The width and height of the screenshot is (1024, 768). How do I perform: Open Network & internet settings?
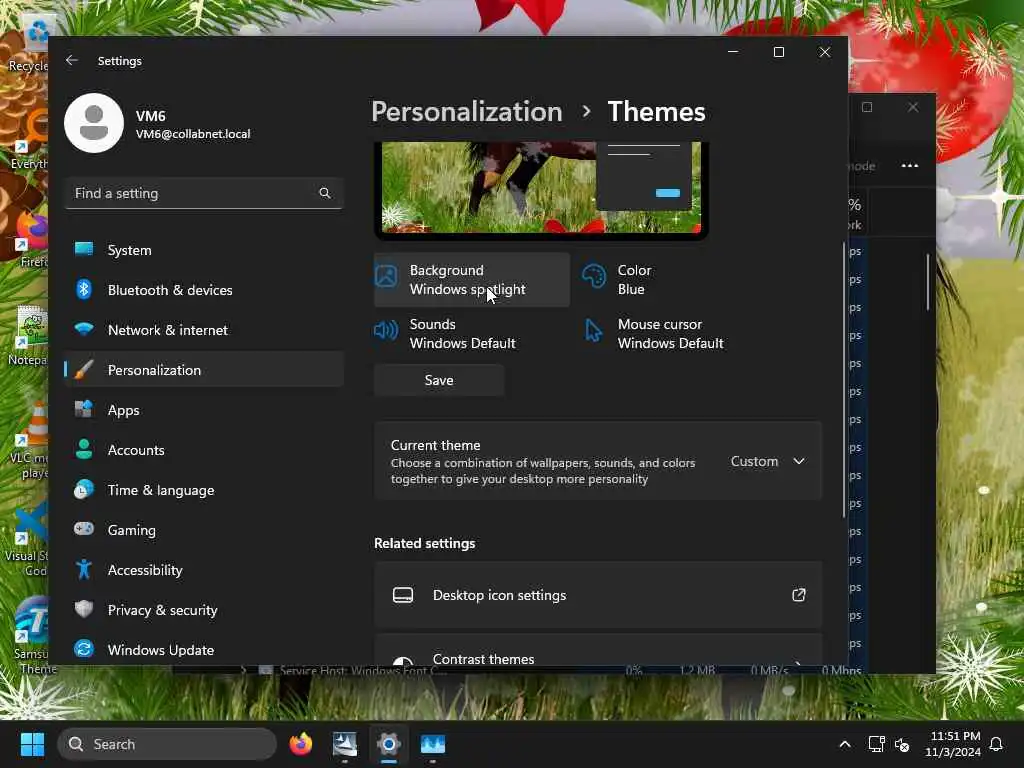[204, 330]
